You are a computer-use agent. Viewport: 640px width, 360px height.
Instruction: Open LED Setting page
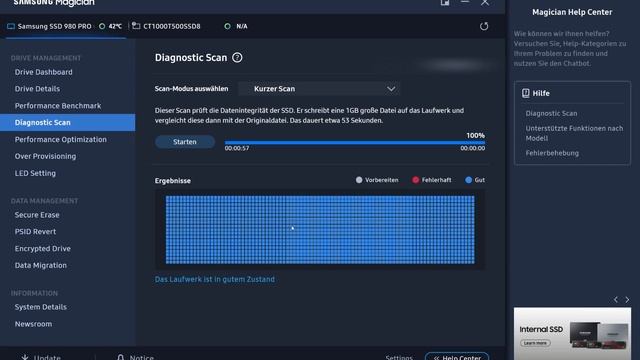tap(35, 173)
